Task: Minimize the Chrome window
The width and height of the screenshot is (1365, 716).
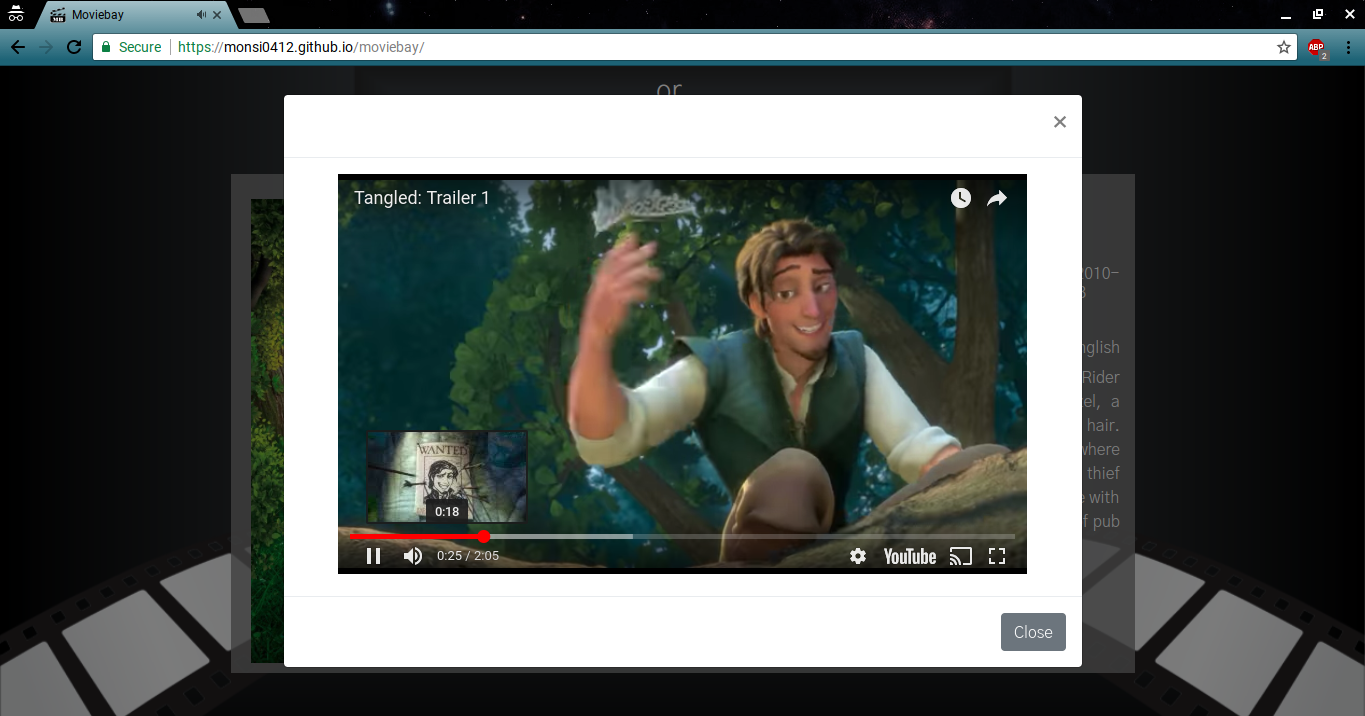Action: point(1286,14)
